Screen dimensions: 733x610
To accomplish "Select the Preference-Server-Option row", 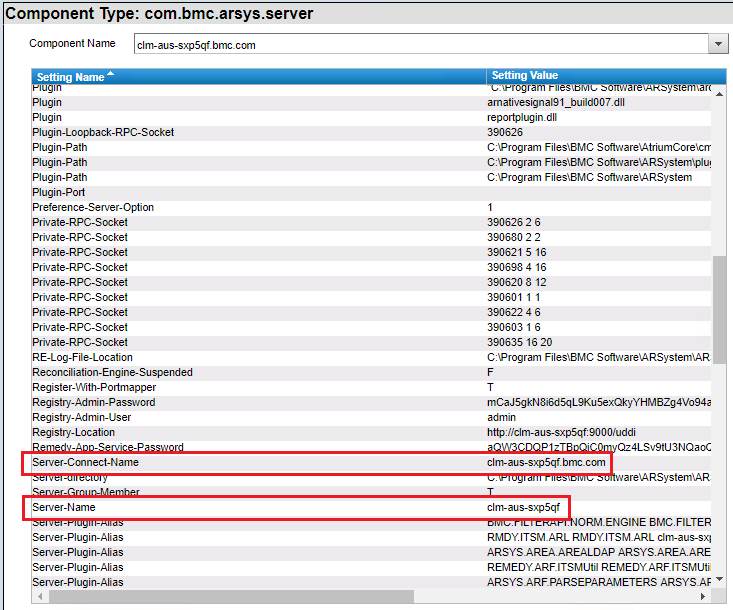I will coord(372,207).
